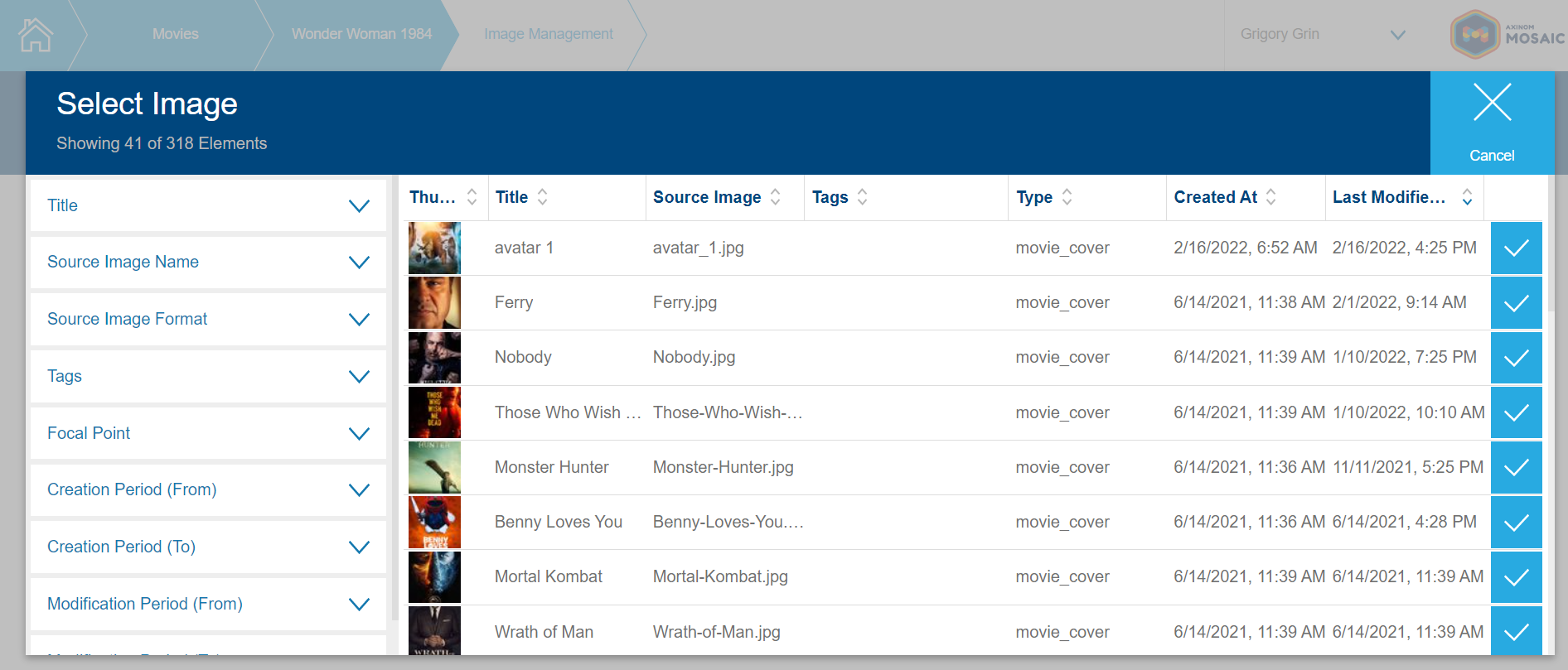Sort the Tags column
Image resolution: width=1568 pixels, height=670 pixels.
point(862,197)
